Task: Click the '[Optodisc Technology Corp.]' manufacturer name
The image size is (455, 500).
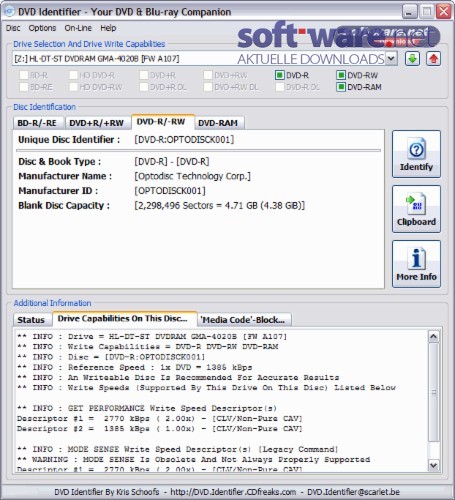Action: coord(192,176)
